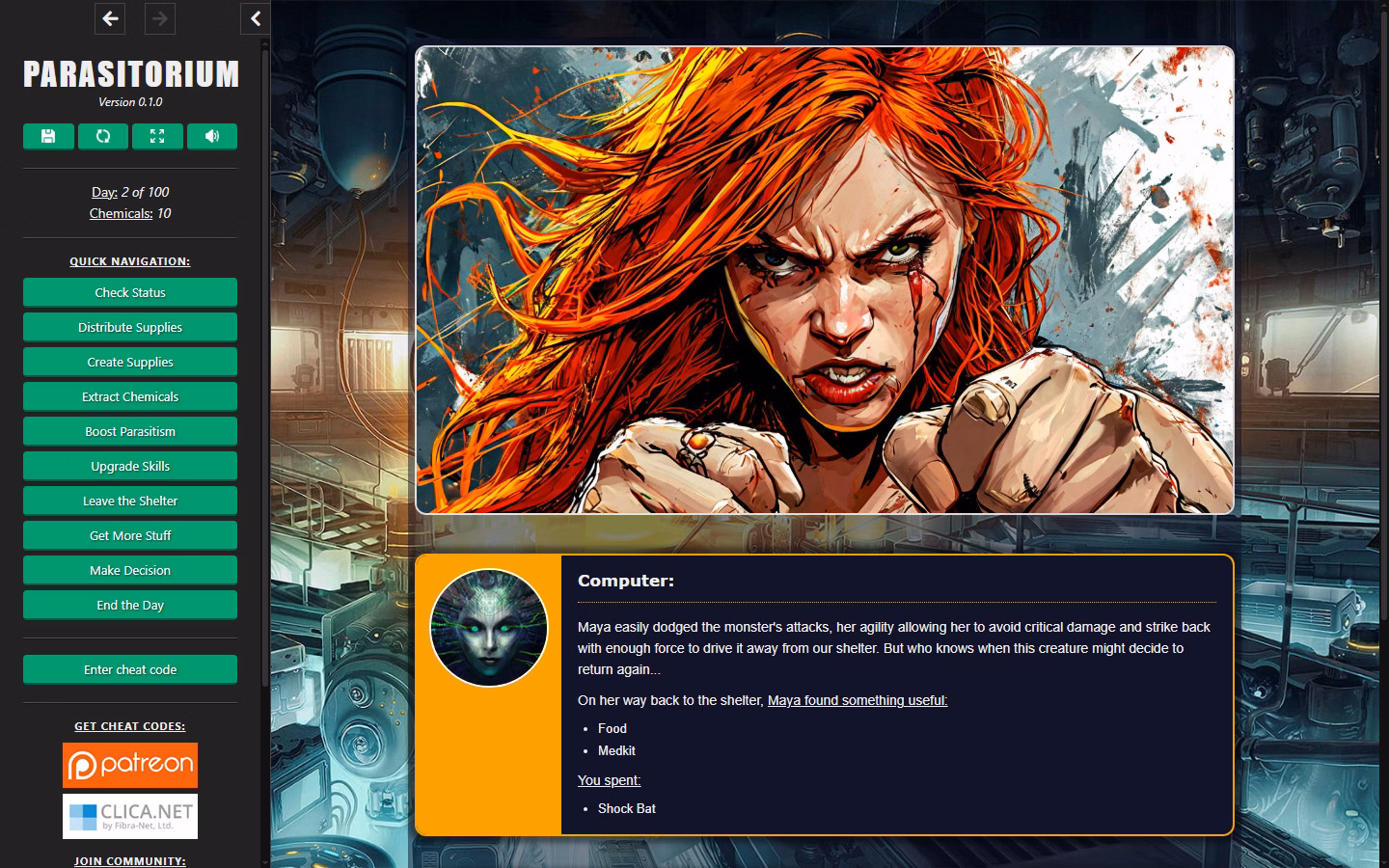Screen dimensions: 1389x868
Task: Open the save game disk icon
Action: [x=48, y=136]
